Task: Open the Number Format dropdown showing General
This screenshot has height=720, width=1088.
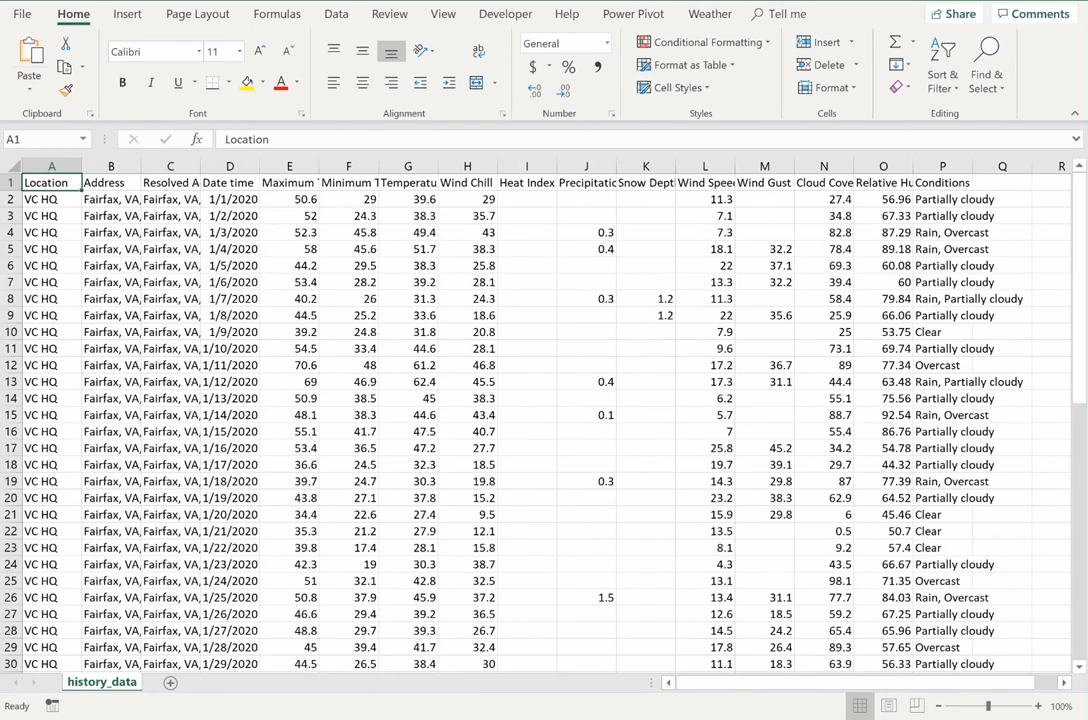Action: (x=565, y=43)
